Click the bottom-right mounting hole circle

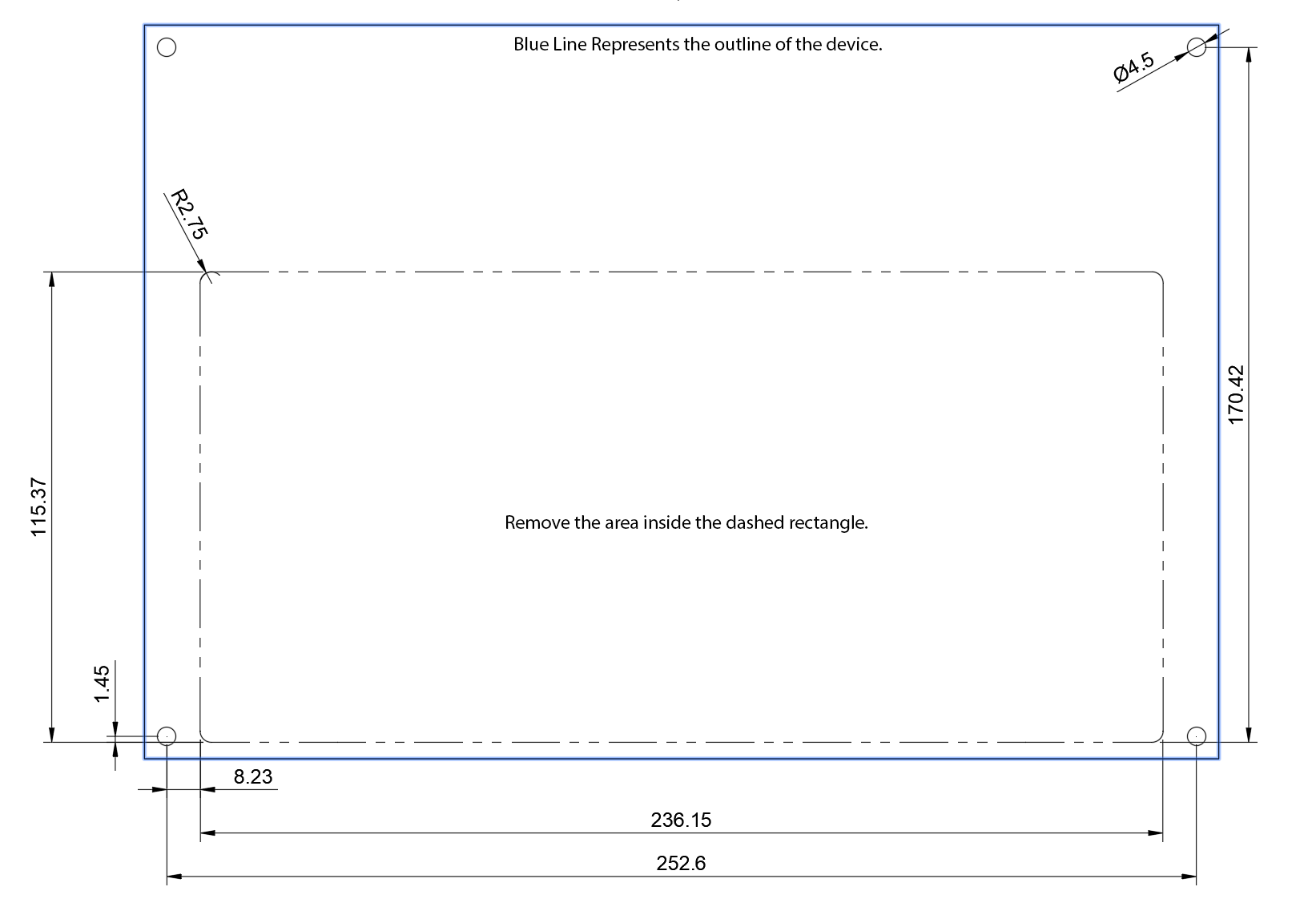[x=1196, y=736]
